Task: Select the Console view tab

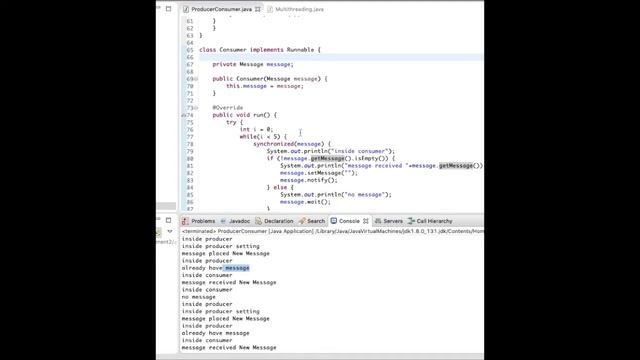Action: [x=349, y=221]
